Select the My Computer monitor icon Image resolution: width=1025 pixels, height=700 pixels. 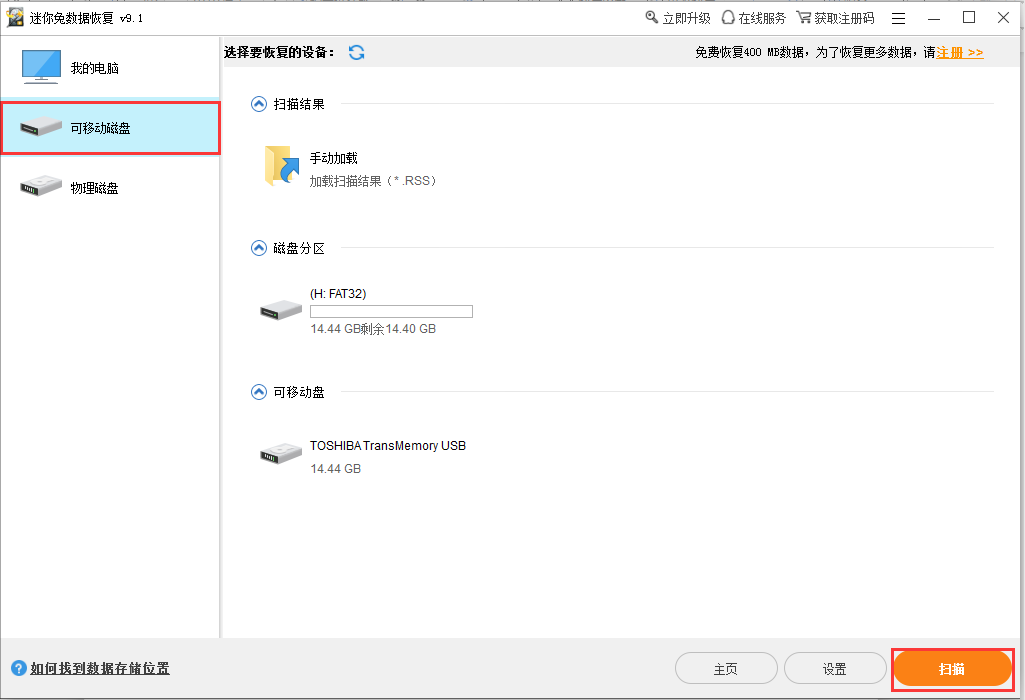41,67
